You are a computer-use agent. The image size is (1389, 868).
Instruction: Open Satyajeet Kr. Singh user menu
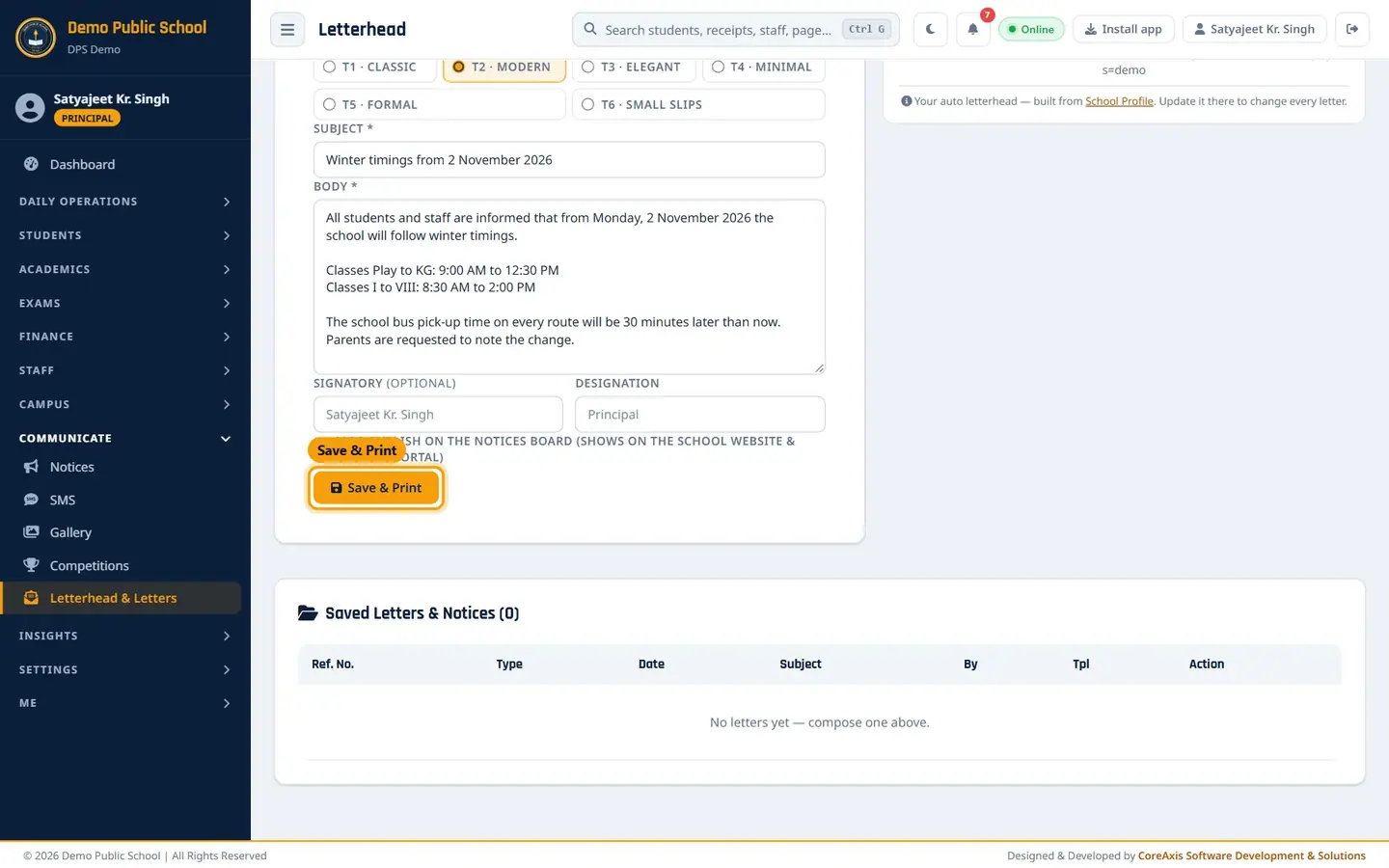click(1254, 29)
